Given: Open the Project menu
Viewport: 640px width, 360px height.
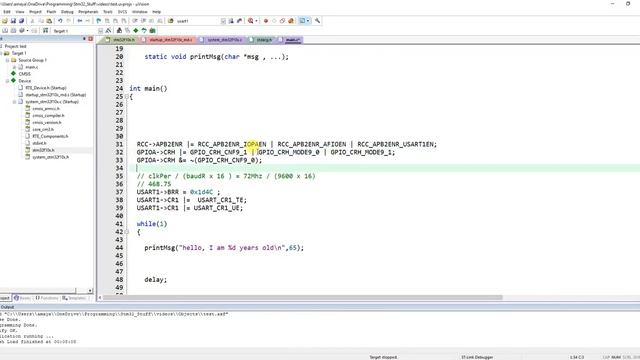Looking at the screenshot, I should 35,12.
